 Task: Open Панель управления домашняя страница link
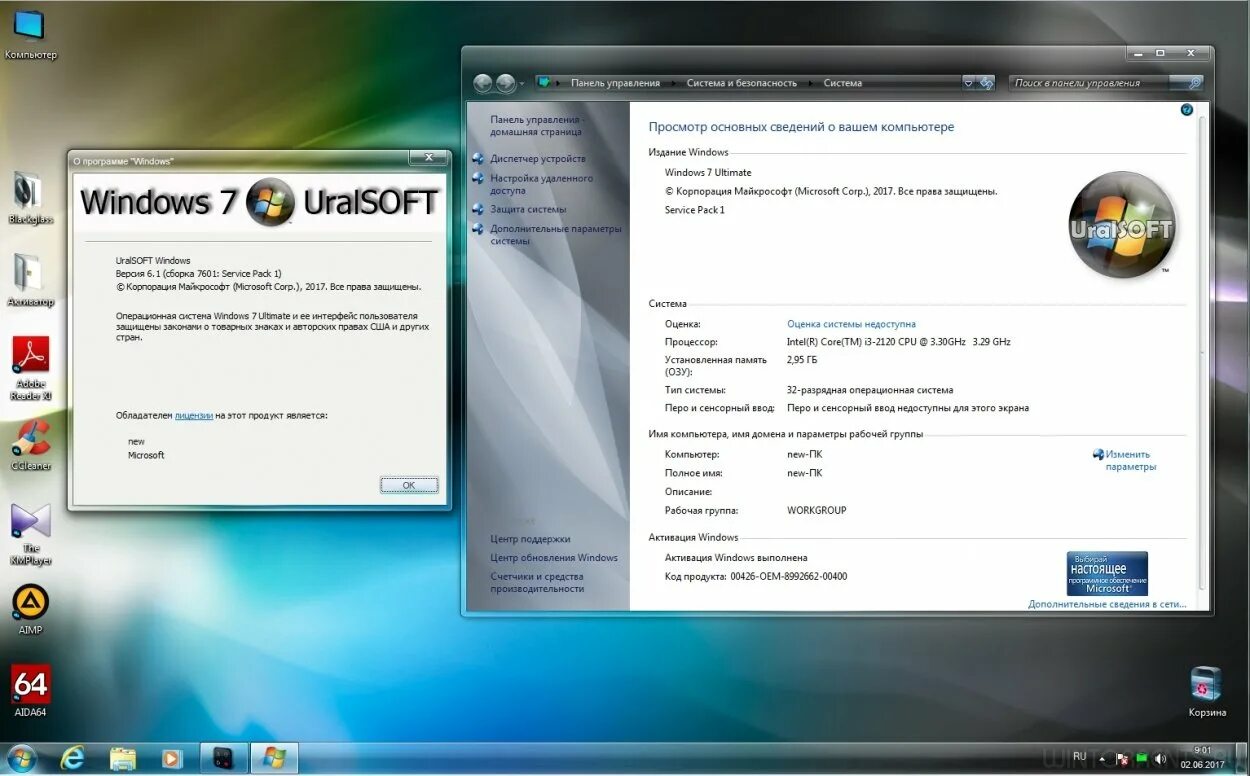[x=537, y=125]
